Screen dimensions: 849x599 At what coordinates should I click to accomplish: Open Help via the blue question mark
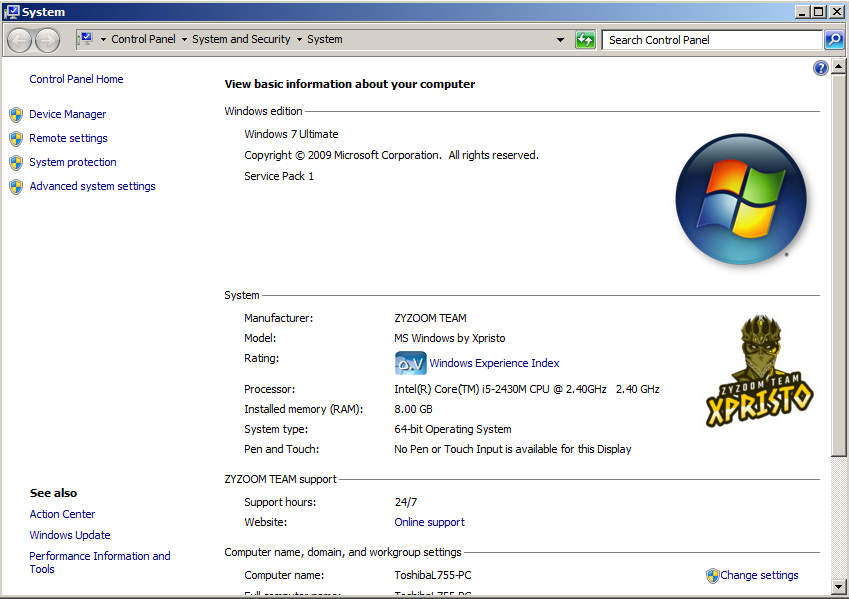821,68
